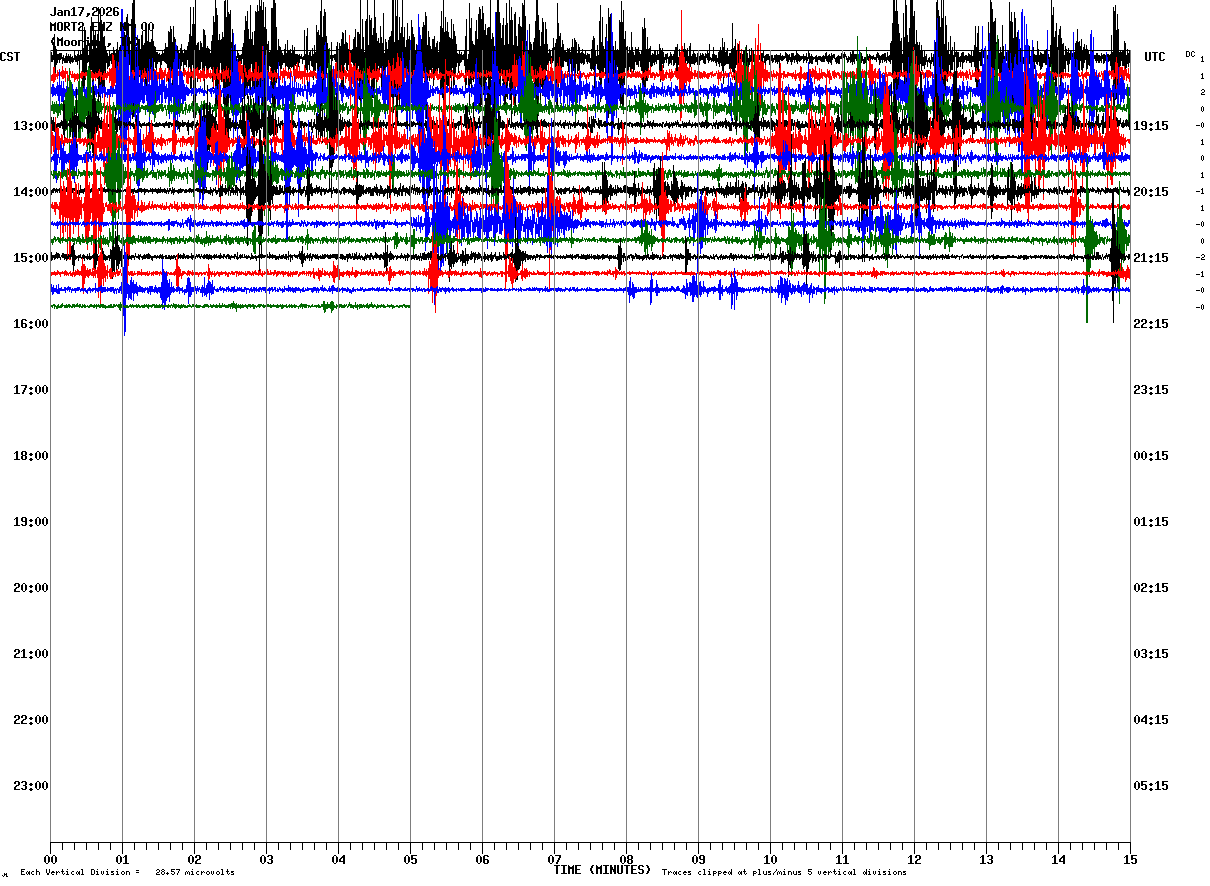Click the 14:00 CST time label

tap(31, 192)
